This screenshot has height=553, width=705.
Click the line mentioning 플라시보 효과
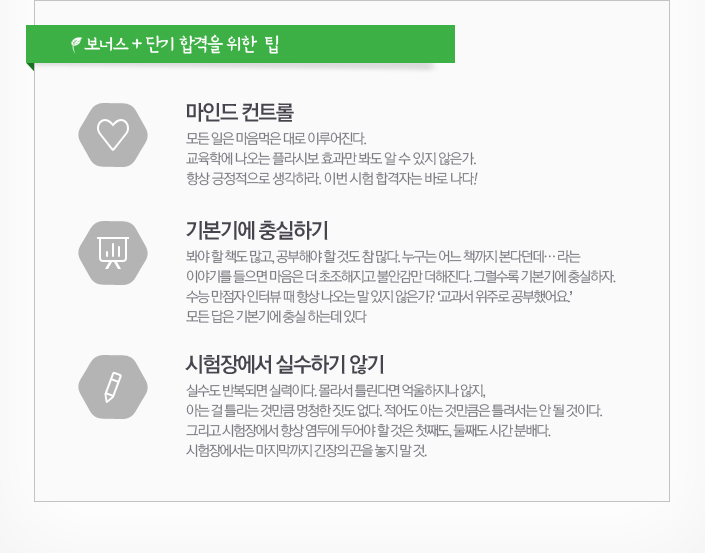click(331, 158)
